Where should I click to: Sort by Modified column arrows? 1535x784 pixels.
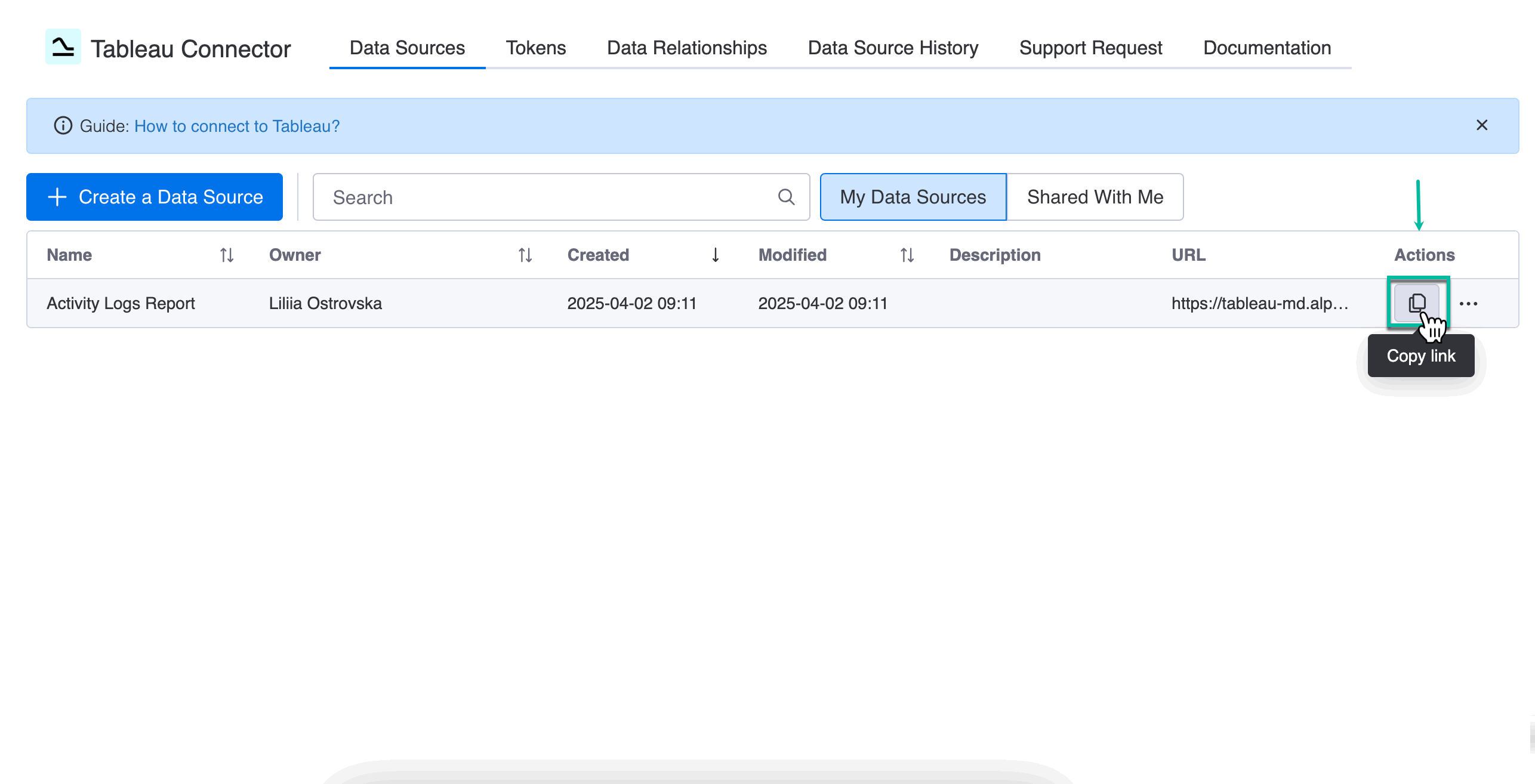907,255
